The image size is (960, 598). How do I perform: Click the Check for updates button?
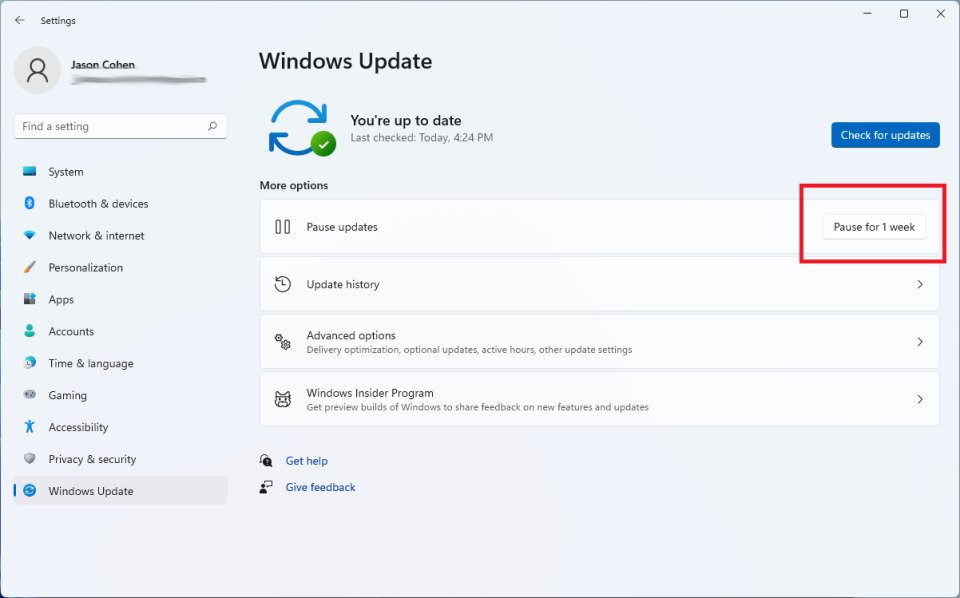[885, 135]
